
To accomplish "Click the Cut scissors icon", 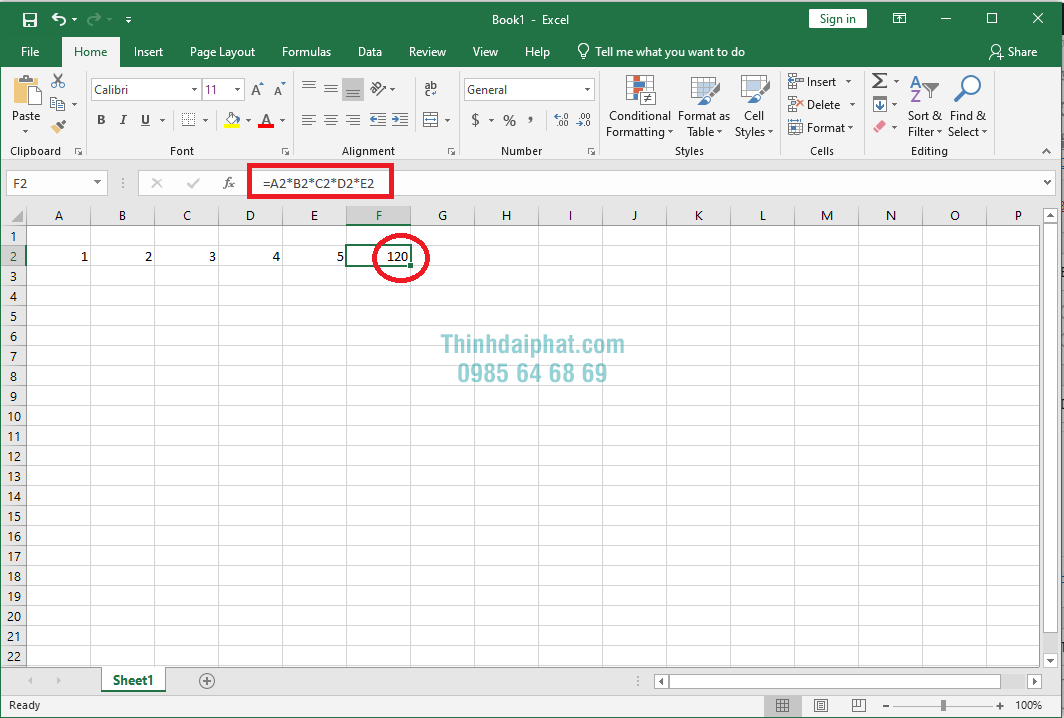I will [58, 81].
